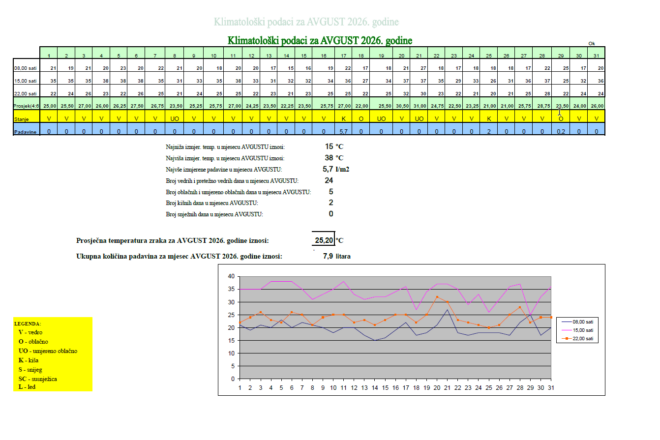Select the 5,7 l/m2 highest precipitation value
Screen dimensions: 660x440
point(336,169)
